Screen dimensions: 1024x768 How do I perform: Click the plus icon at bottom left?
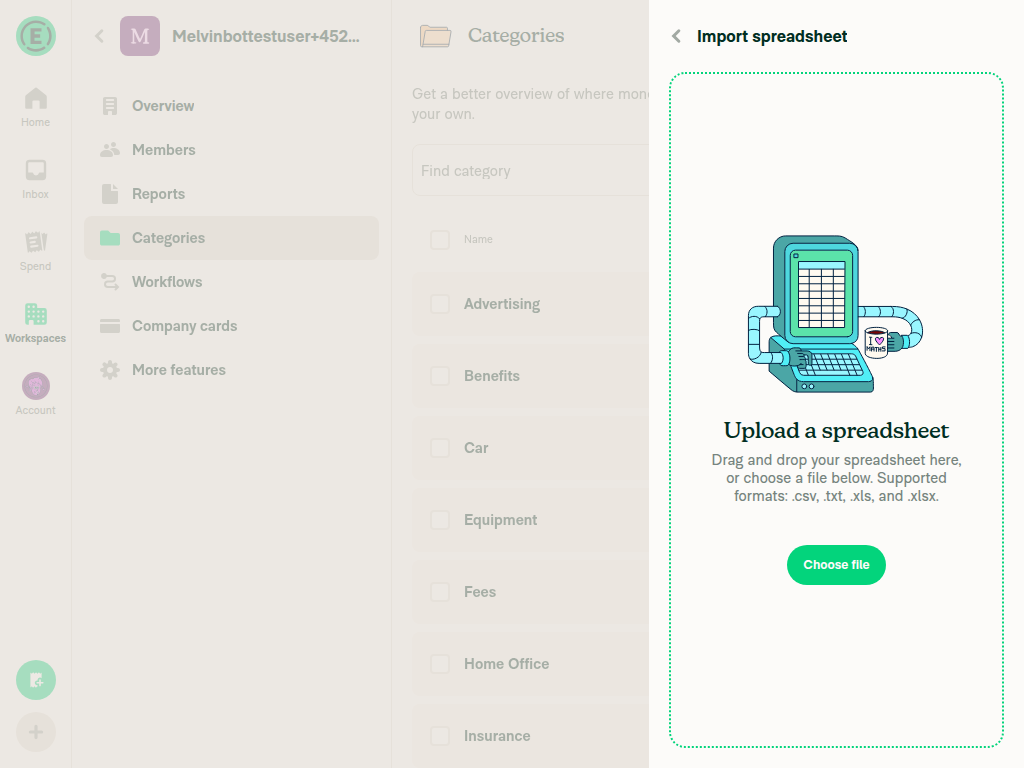click(36, 732)
